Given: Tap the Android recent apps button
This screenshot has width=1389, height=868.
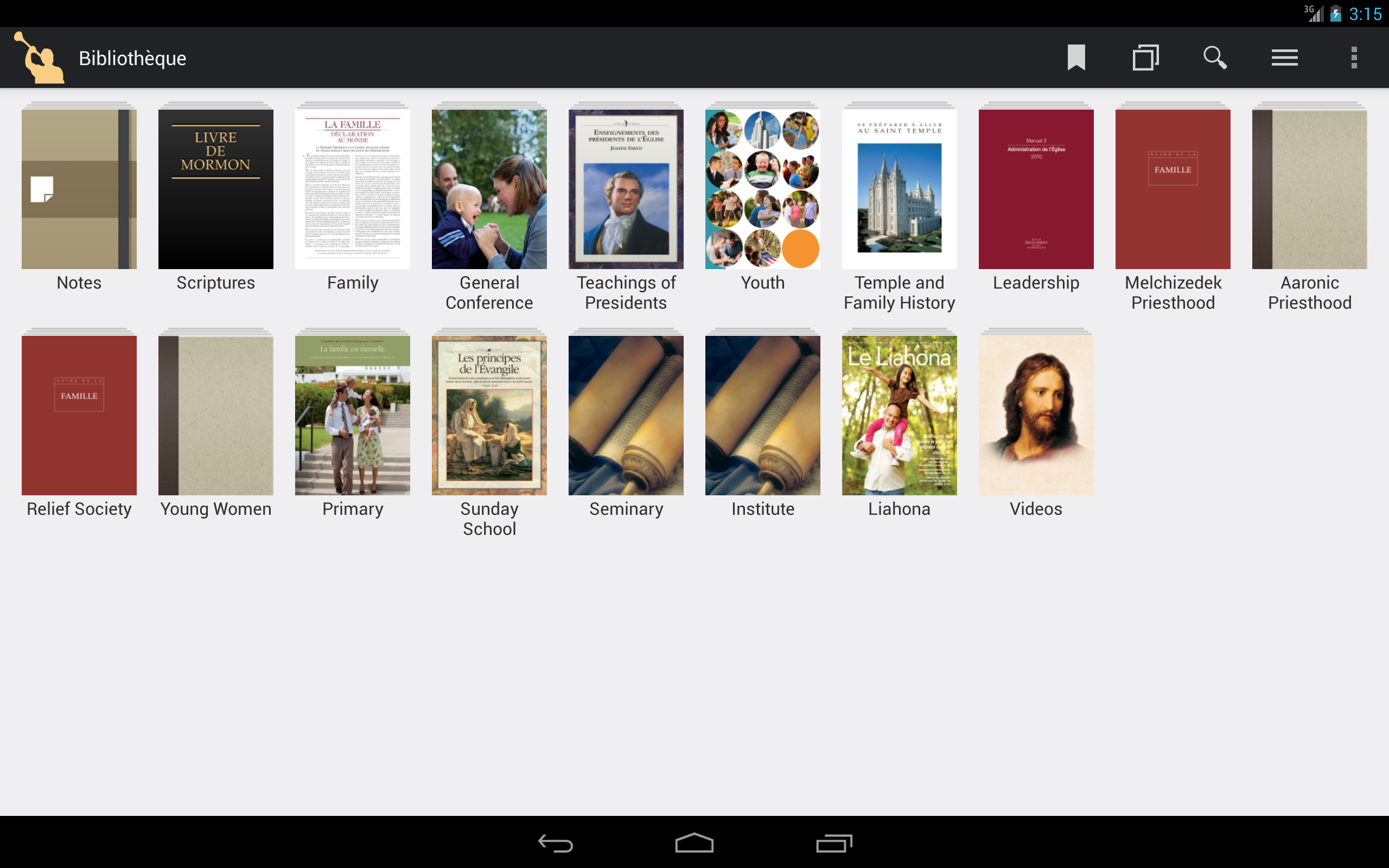Looking at the screenshot, I should coord(834,843).
